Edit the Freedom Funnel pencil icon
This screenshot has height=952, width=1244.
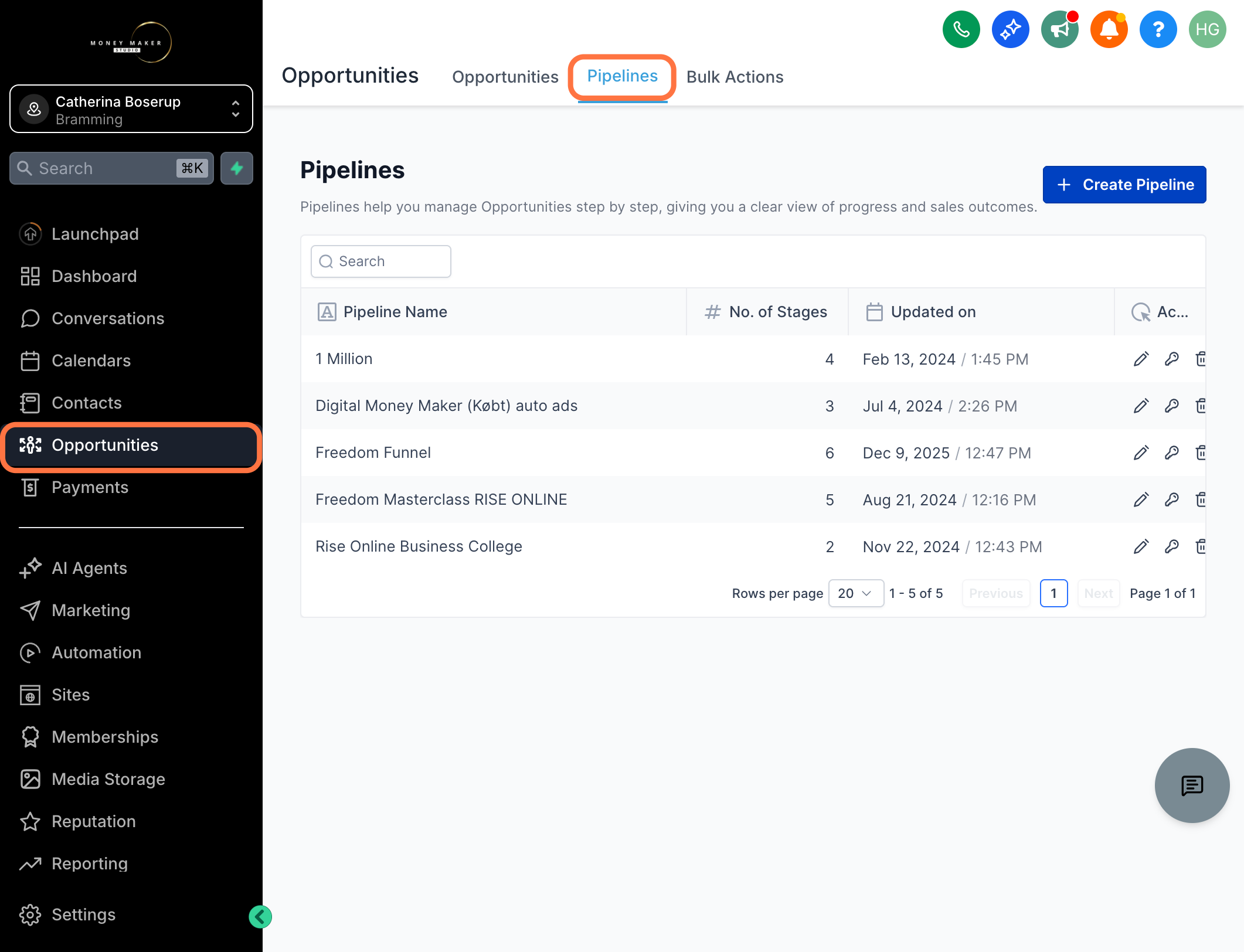pyautogui.click(x=1141, y=453)
